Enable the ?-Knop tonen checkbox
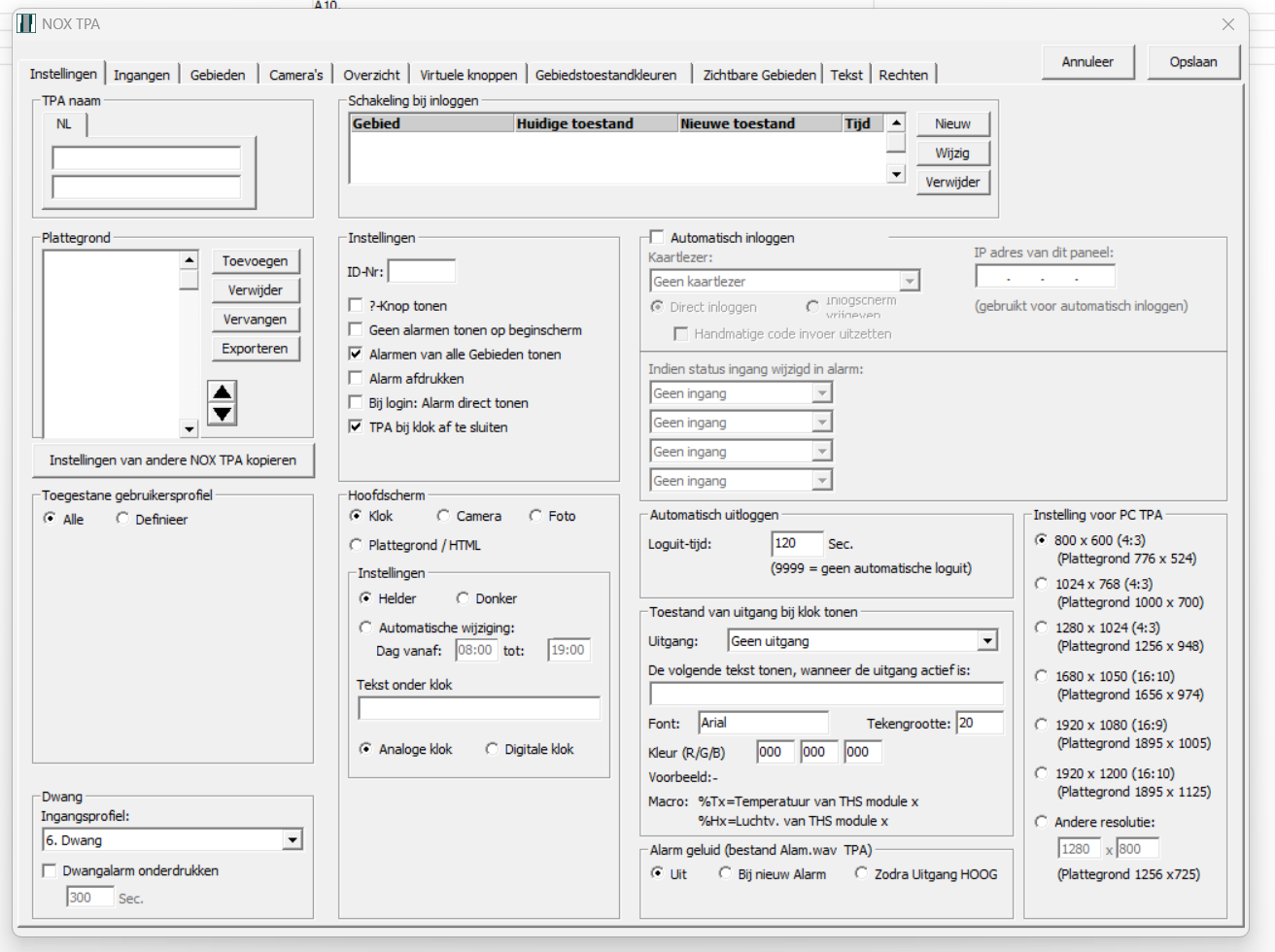 tap(356, 305)
